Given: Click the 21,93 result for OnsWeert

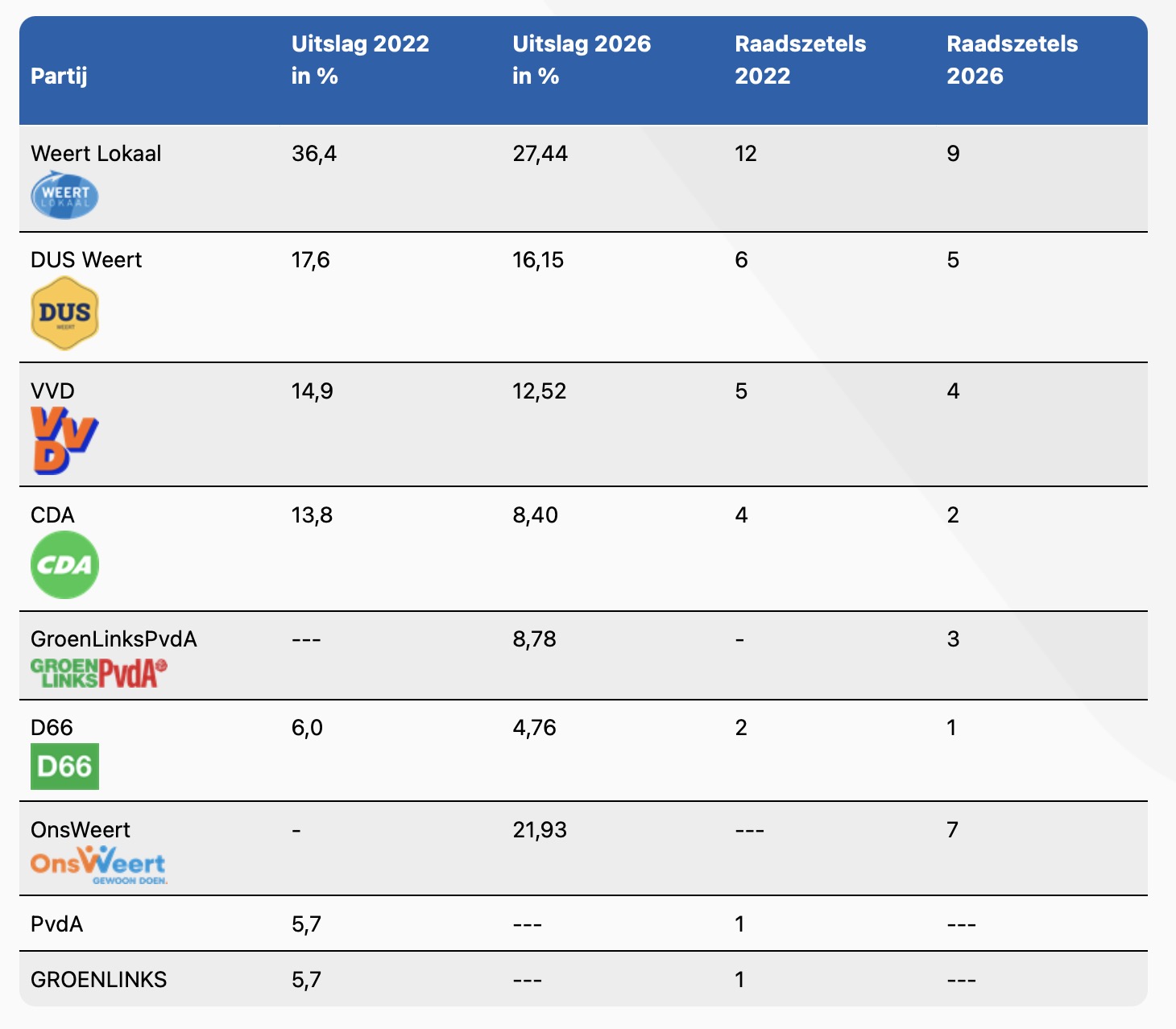Looking at the screenshot, I should (x=540, y=829).
